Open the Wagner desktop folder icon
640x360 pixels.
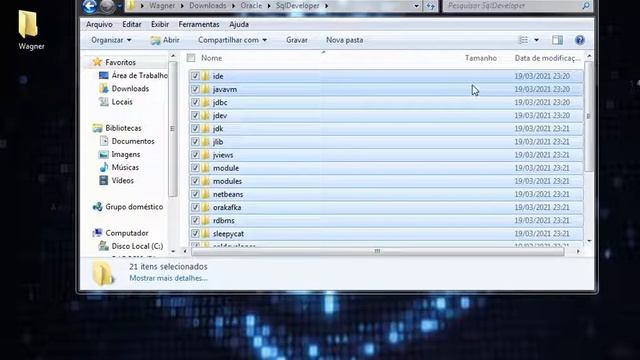tap(29, 24)
